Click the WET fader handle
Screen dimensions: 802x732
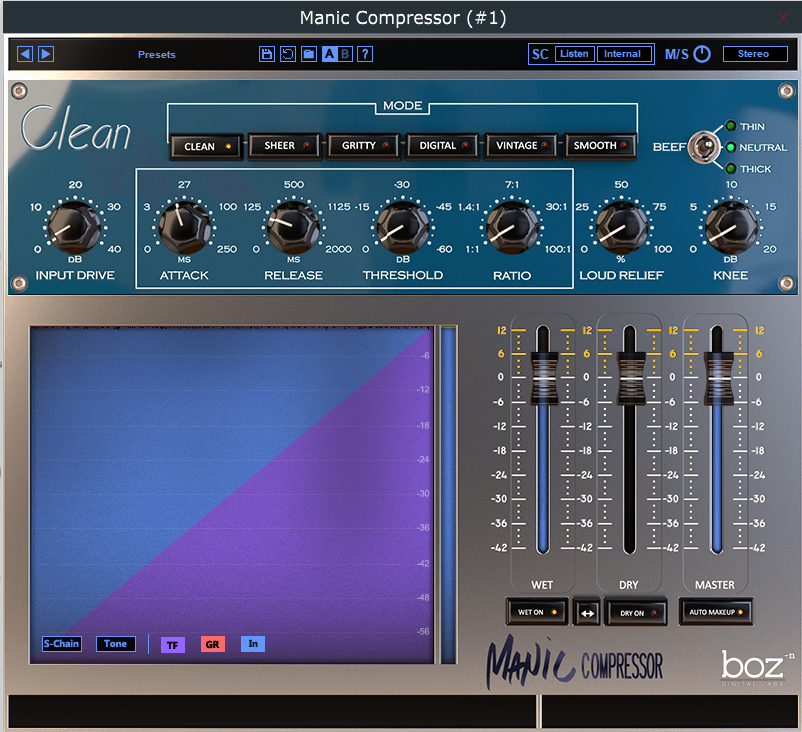[x=543, y=378]
